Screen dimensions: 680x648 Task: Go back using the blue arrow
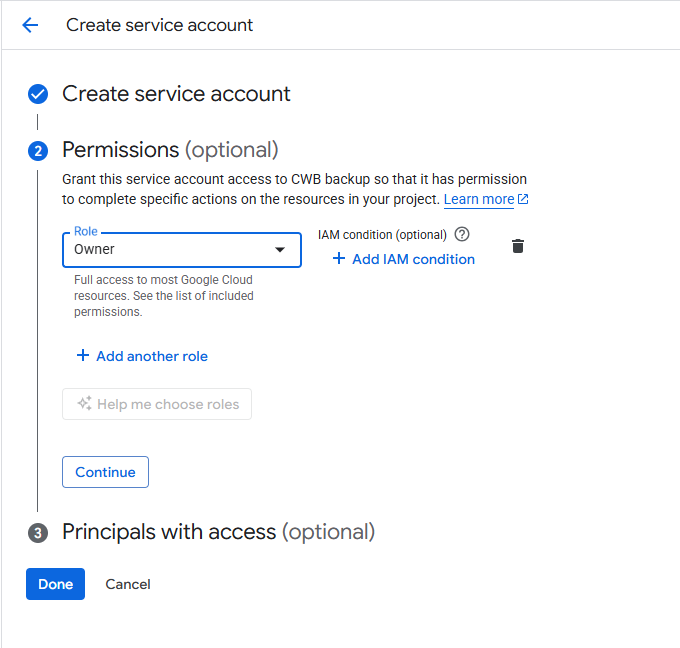[x=30, y=25]
